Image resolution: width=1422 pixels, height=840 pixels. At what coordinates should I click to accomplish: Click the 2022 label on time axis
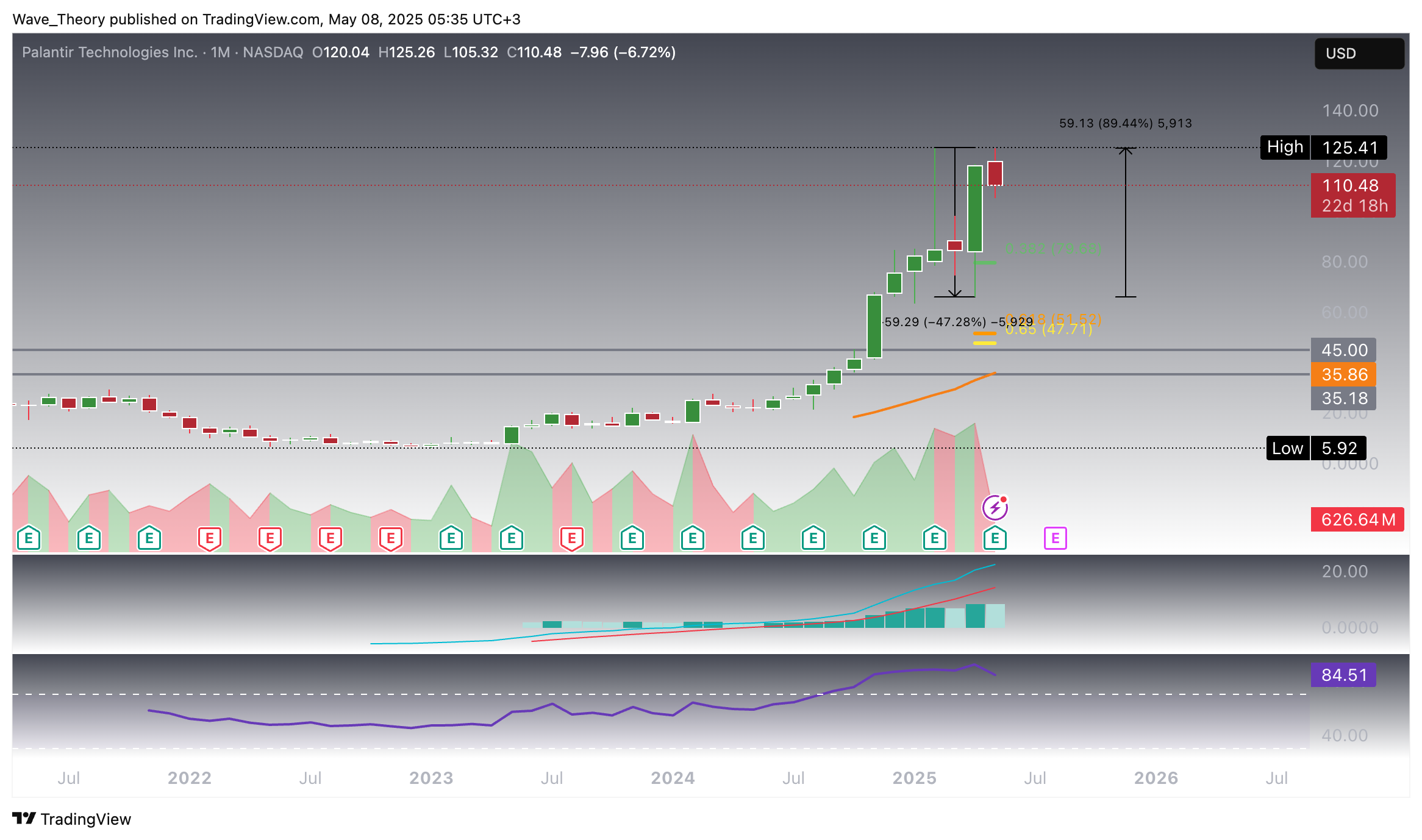[x=190, y=778]
